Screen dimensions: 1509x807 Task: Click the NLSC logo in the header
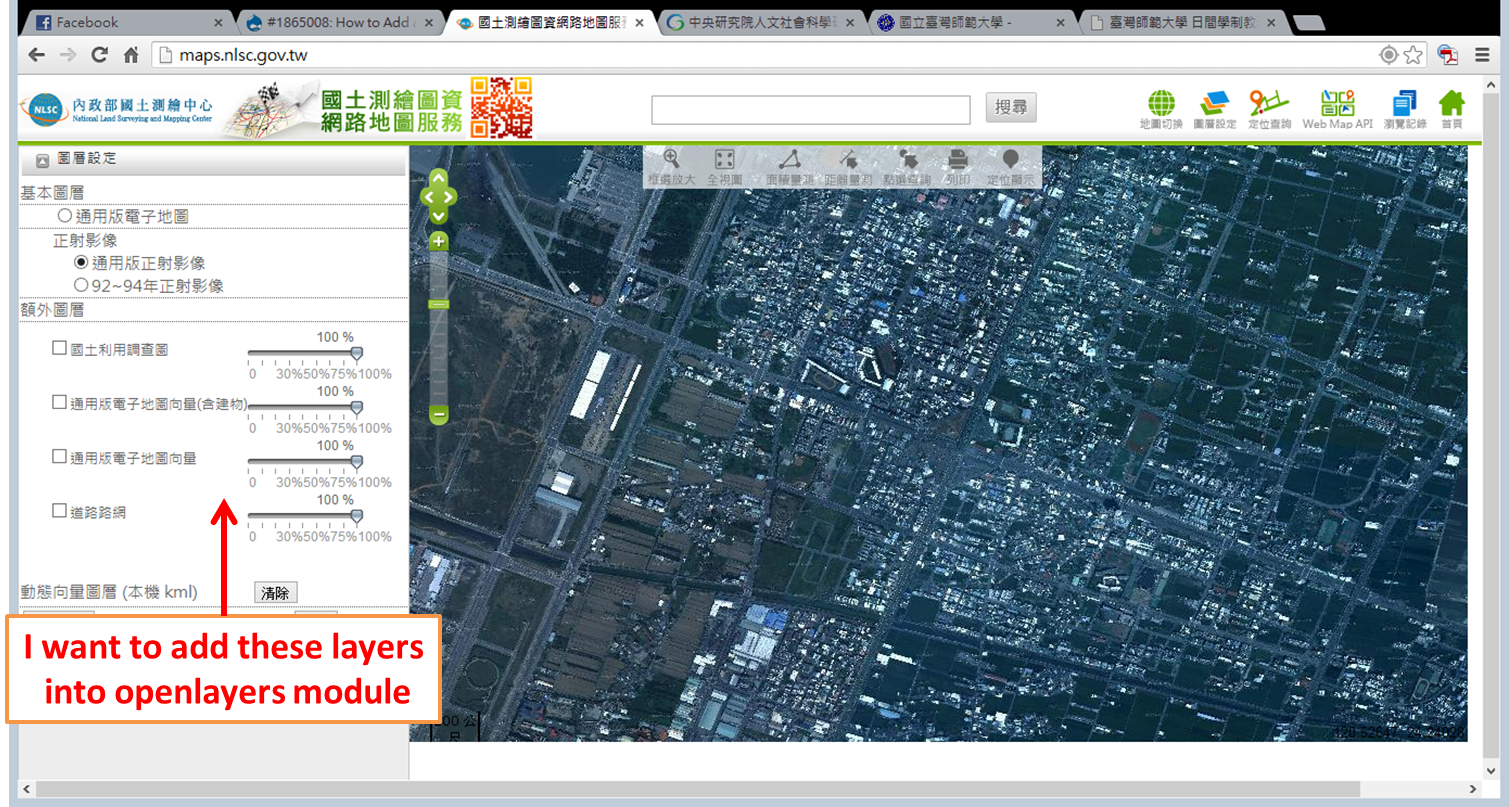coord(120,109)
